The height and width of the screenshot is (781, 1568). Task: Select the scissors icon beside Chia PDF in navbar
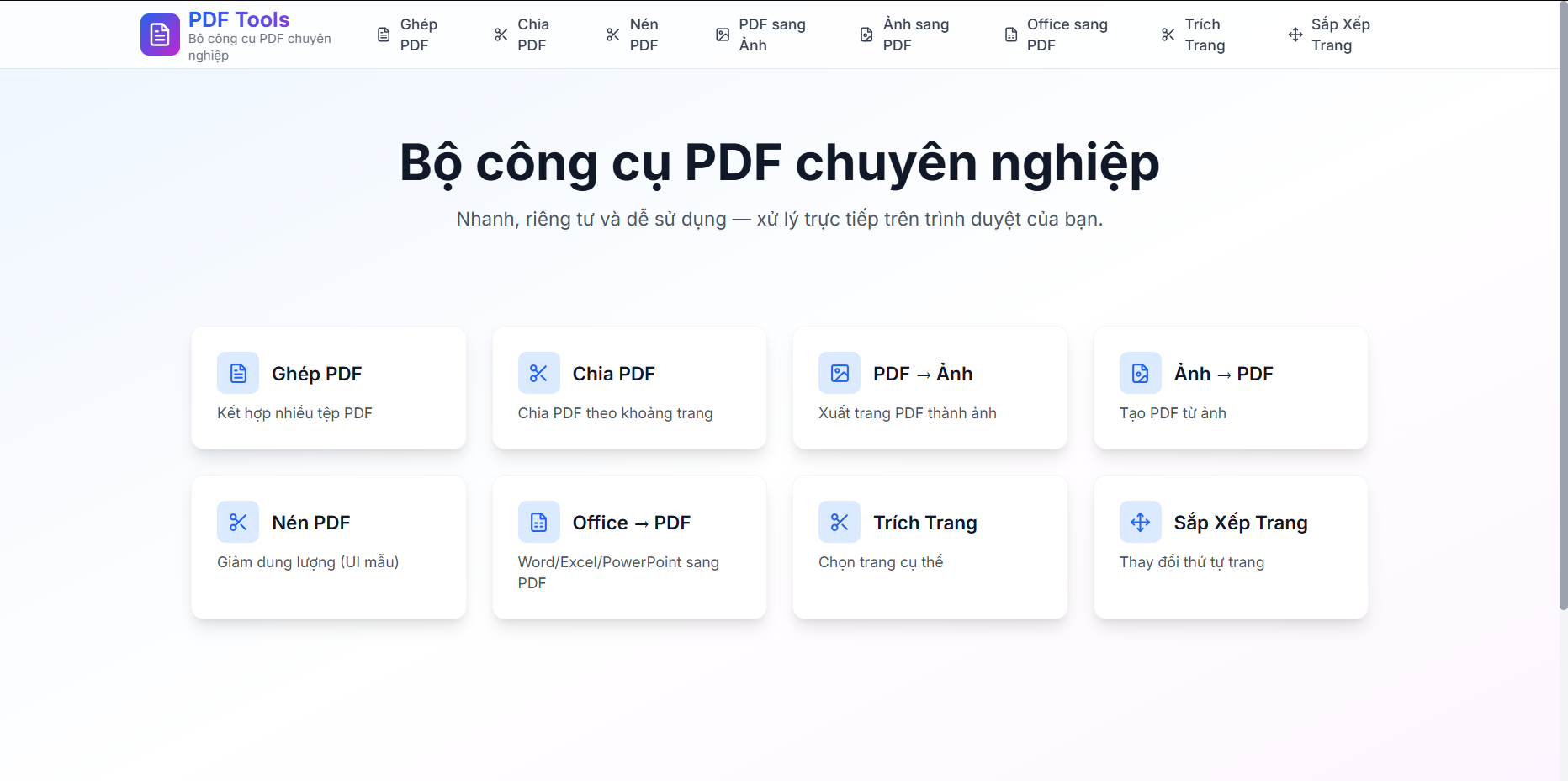click(501, 34)
